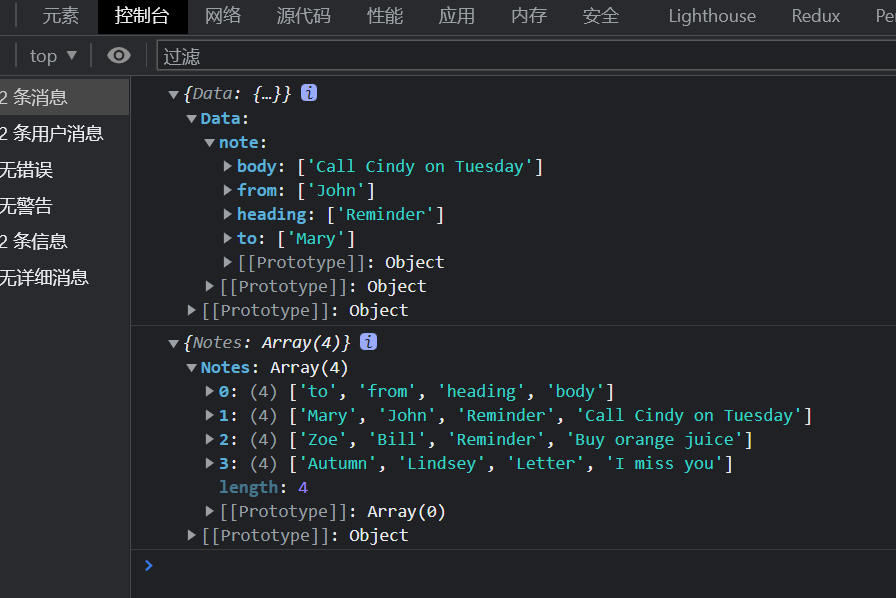Viewport: 896px width, 598px height.
Task: Click info badge next to {Notes: Array(4)}
Action: click(x=368, y=342)
